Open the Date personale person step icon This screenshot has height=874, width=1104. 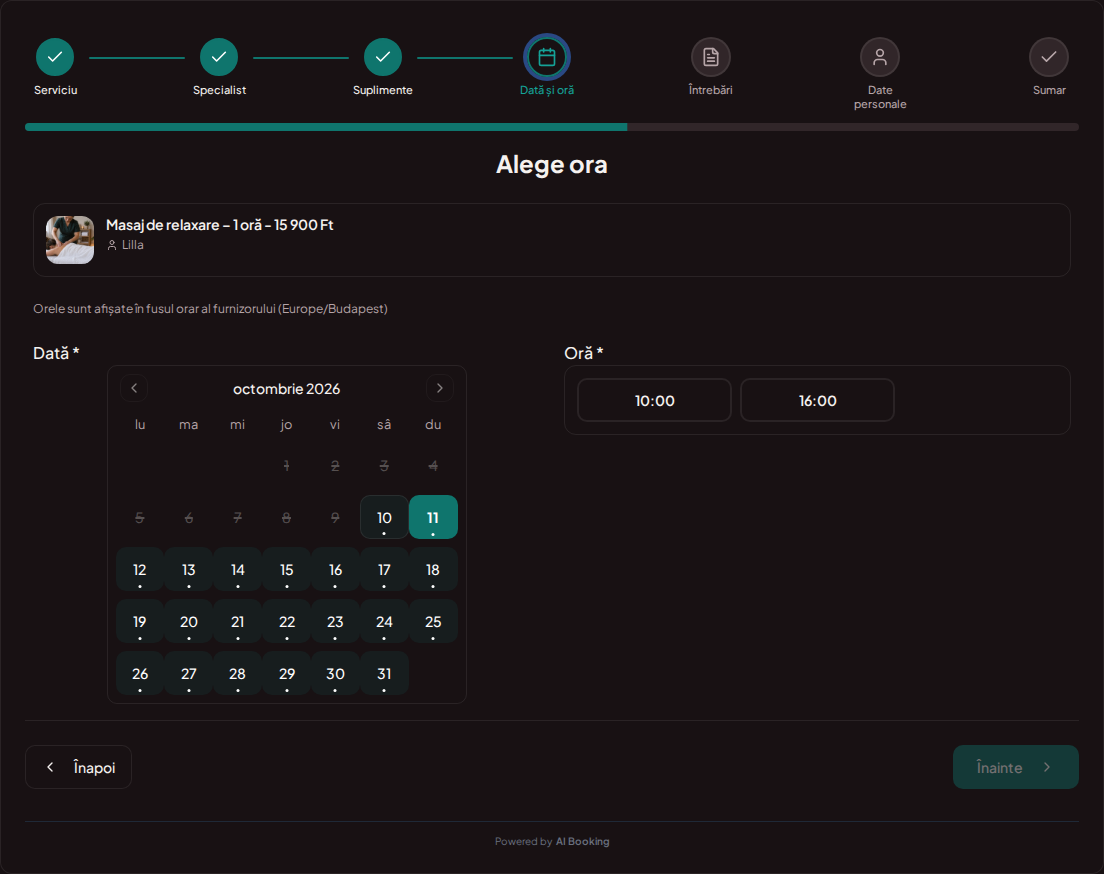point(880,57)
